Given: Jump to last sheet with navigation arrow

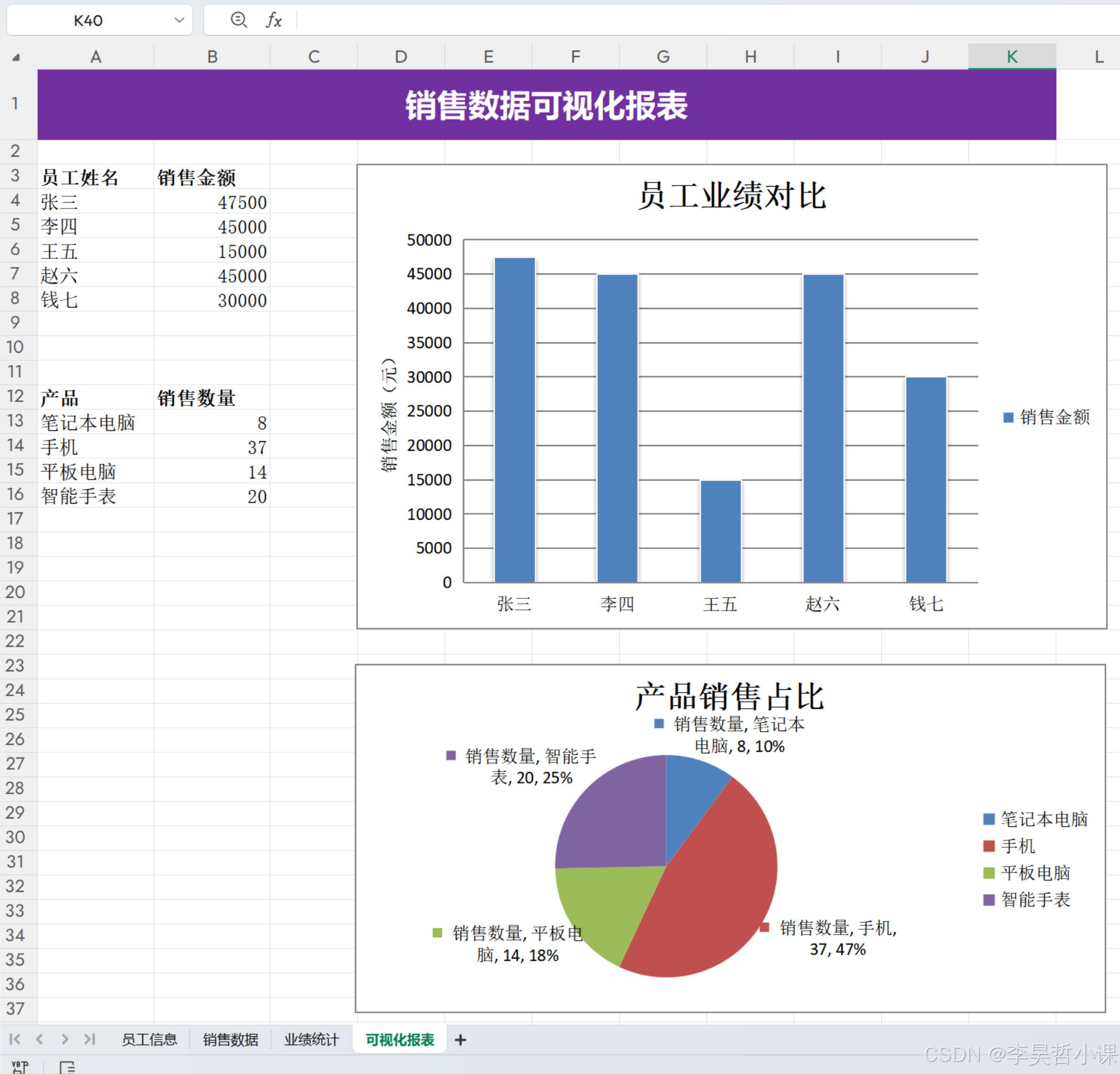Looking at the screenshot, I should tap(89, 1039).
